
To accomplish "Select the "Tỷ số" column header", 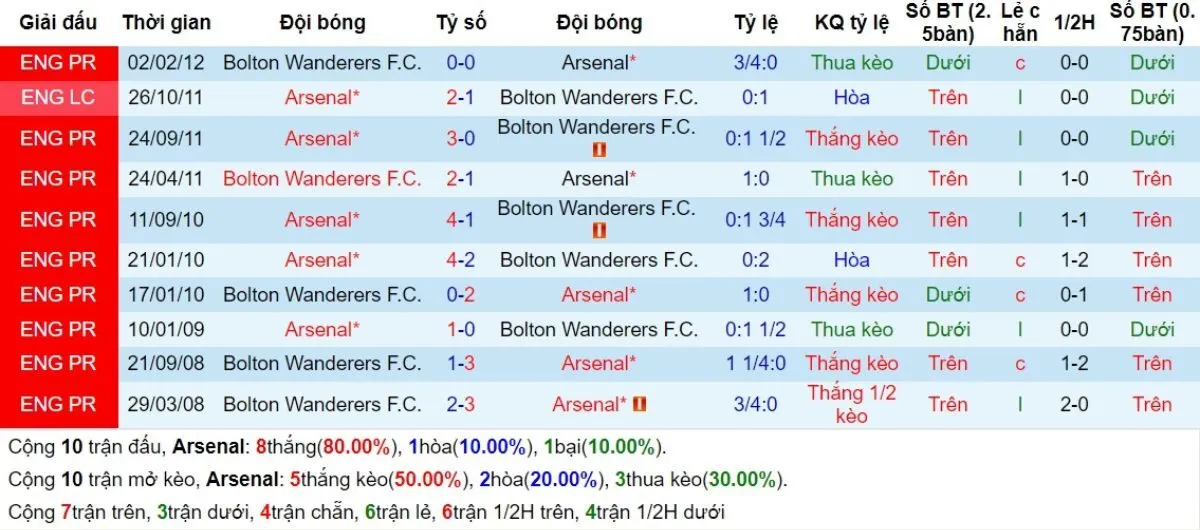I will tap(461, 23).
